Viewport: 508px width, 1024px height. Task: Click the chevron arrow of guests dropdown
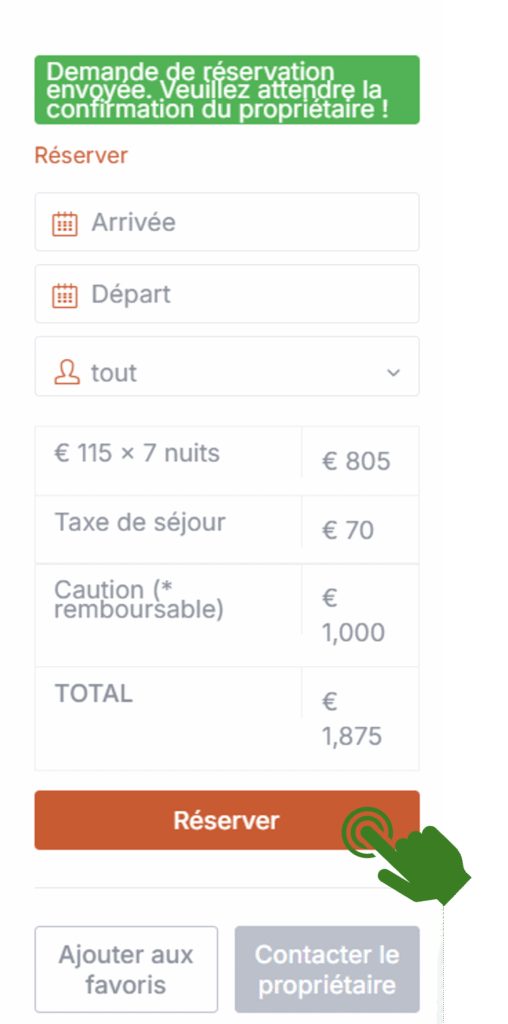(393, 373)
